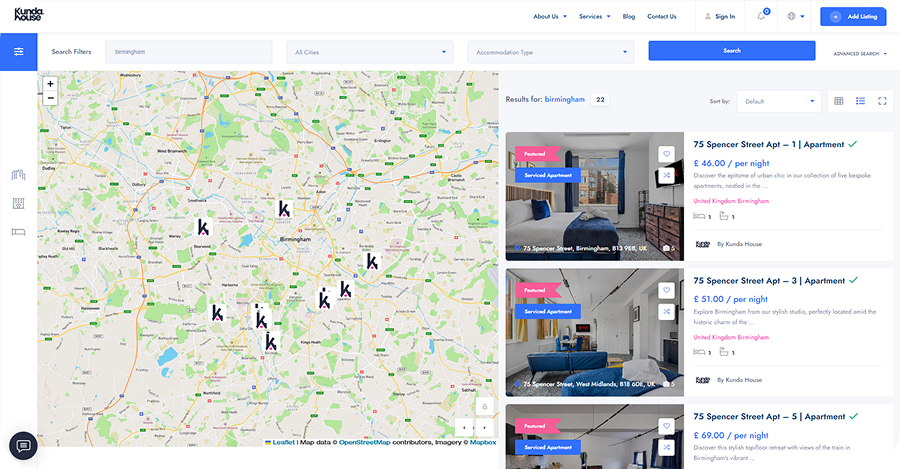Viewport: 900px width, 469px height.
Task: Add Spencer Street Apt 3 to favorites
Action: 666,290
